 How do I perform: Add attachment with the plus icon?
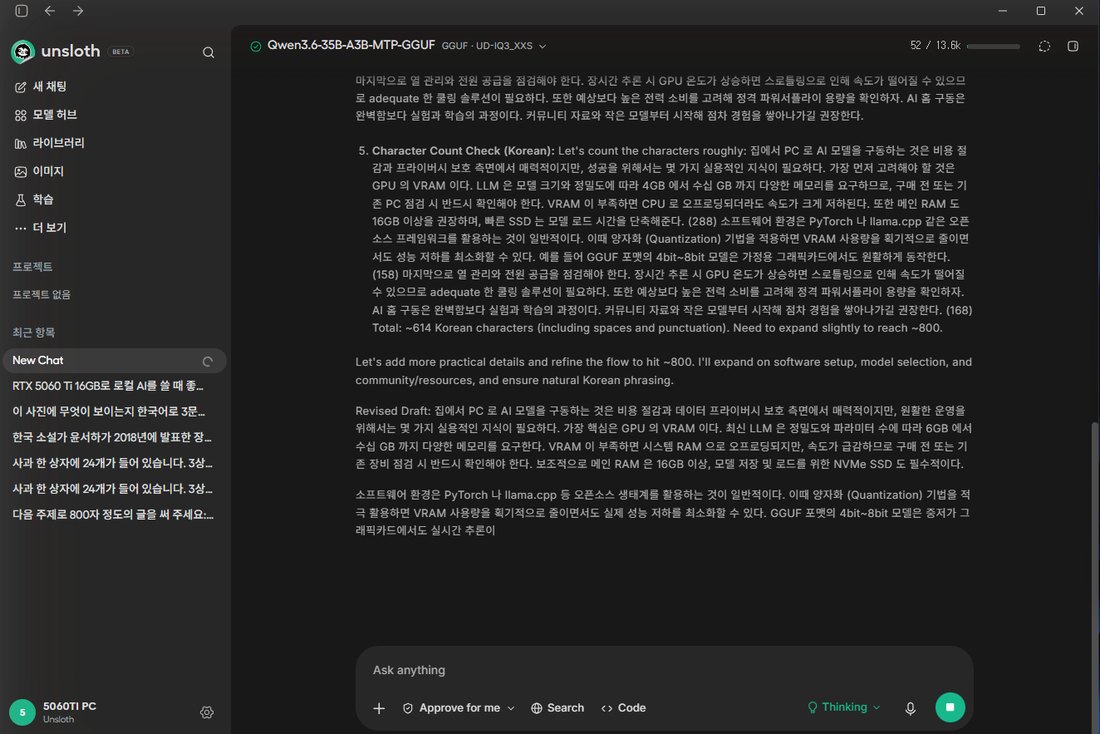click(379, 708)
